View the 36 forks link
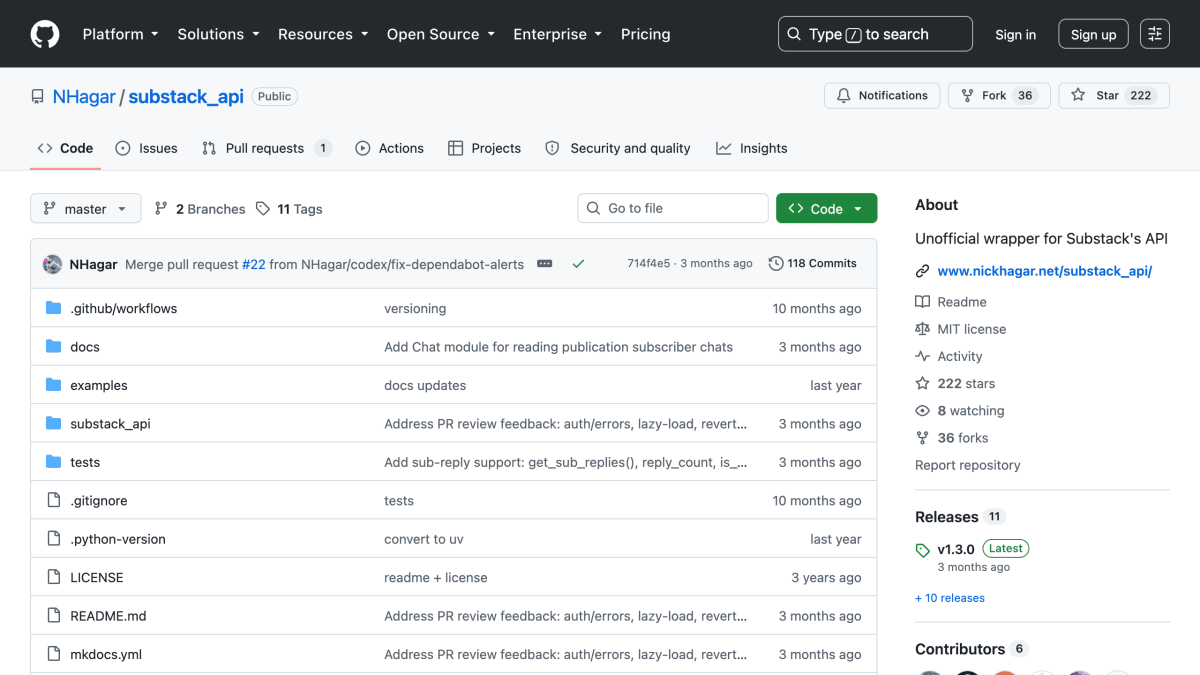This screenshot has width=1200, height=675. (952, 438)
